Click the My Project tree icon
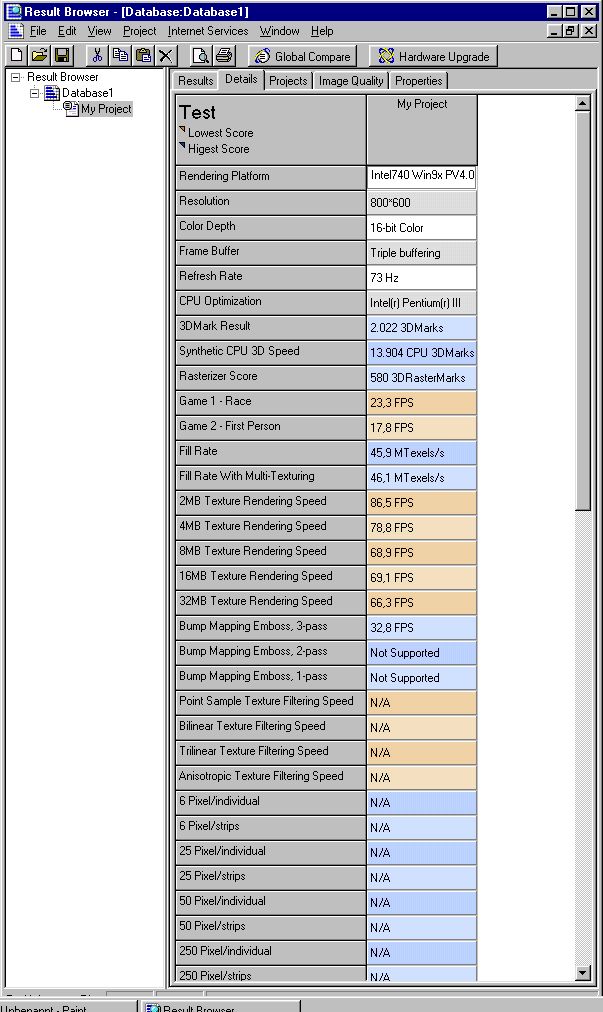The image size is (603, 1012). point(71,108)
